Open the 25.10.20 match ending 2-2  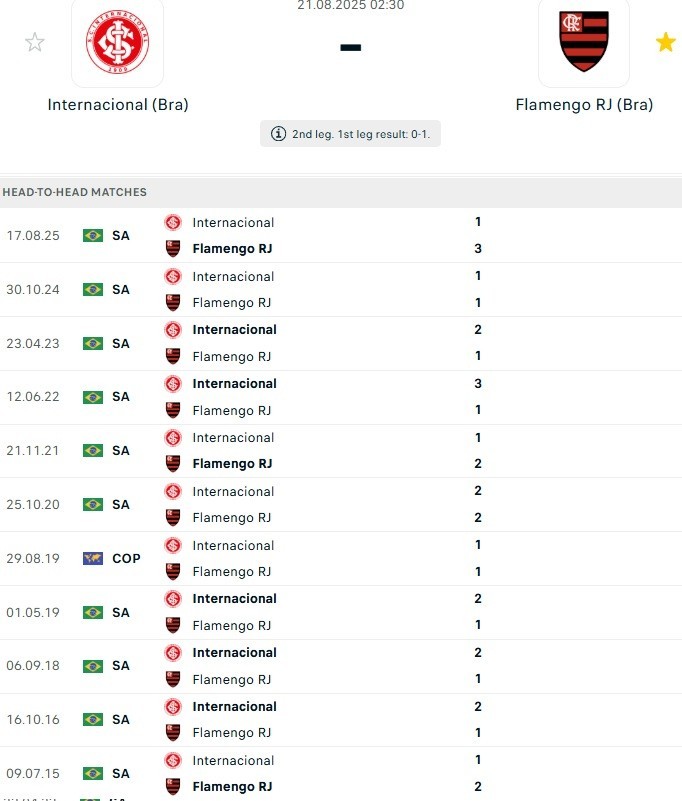tap(340, 504)
